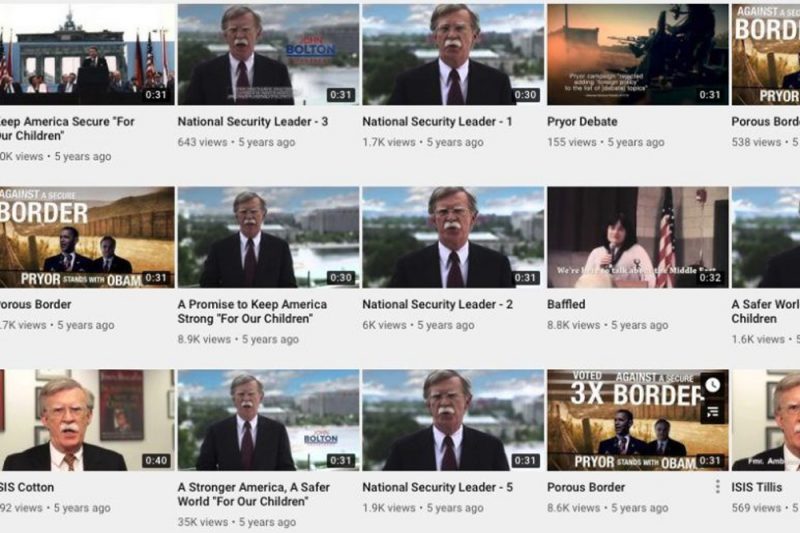Click Watch Later clock icon on Porous Border thumbnail

pos(712,385)
